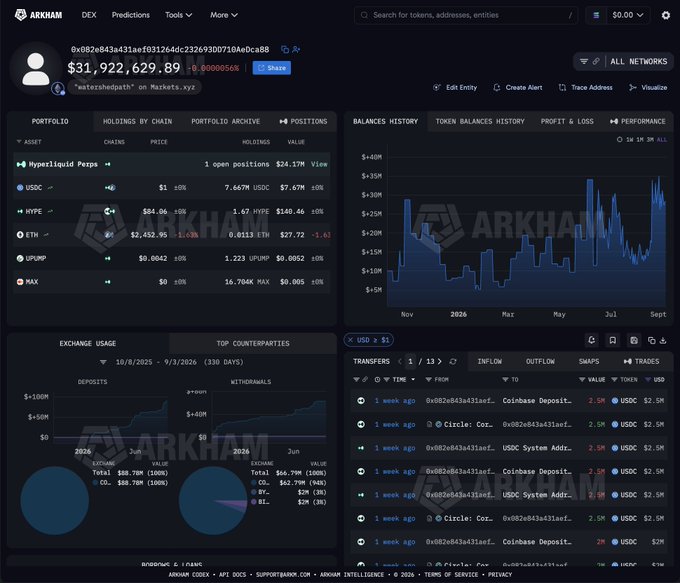This screenshot has height=583, width=680.
Task: Open the exchange usage date range dropdown
Action: (x=103, y=362)
